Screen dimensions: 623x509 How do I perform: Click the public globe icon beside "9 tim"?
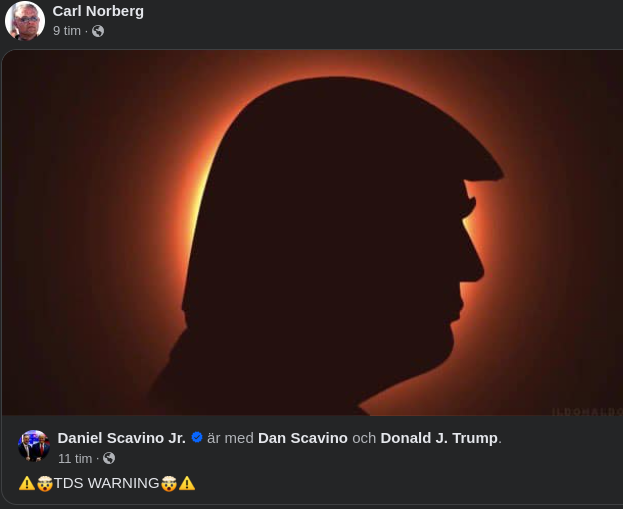[x=98, y=31]
